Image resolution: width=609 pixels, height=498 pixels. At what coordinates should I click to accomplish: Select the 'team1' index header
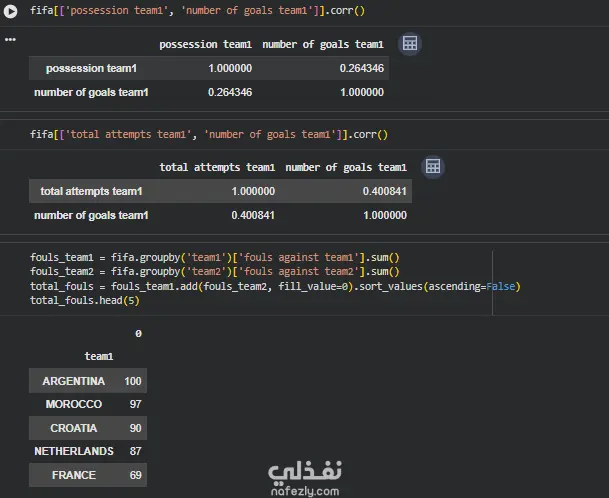point(99,356)
